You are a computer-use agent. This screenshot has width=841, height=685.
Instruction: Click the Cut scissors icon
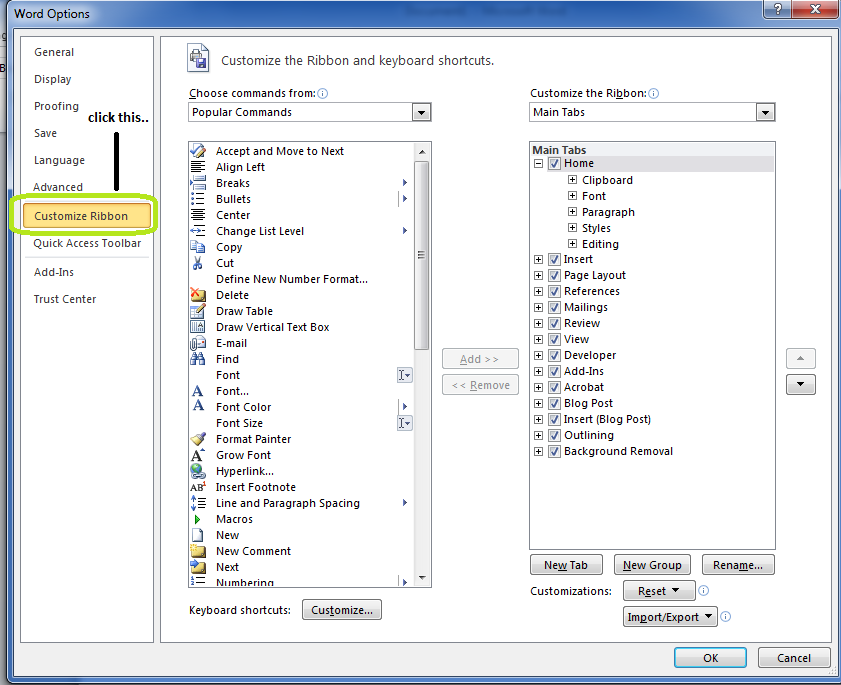(198, 263)
